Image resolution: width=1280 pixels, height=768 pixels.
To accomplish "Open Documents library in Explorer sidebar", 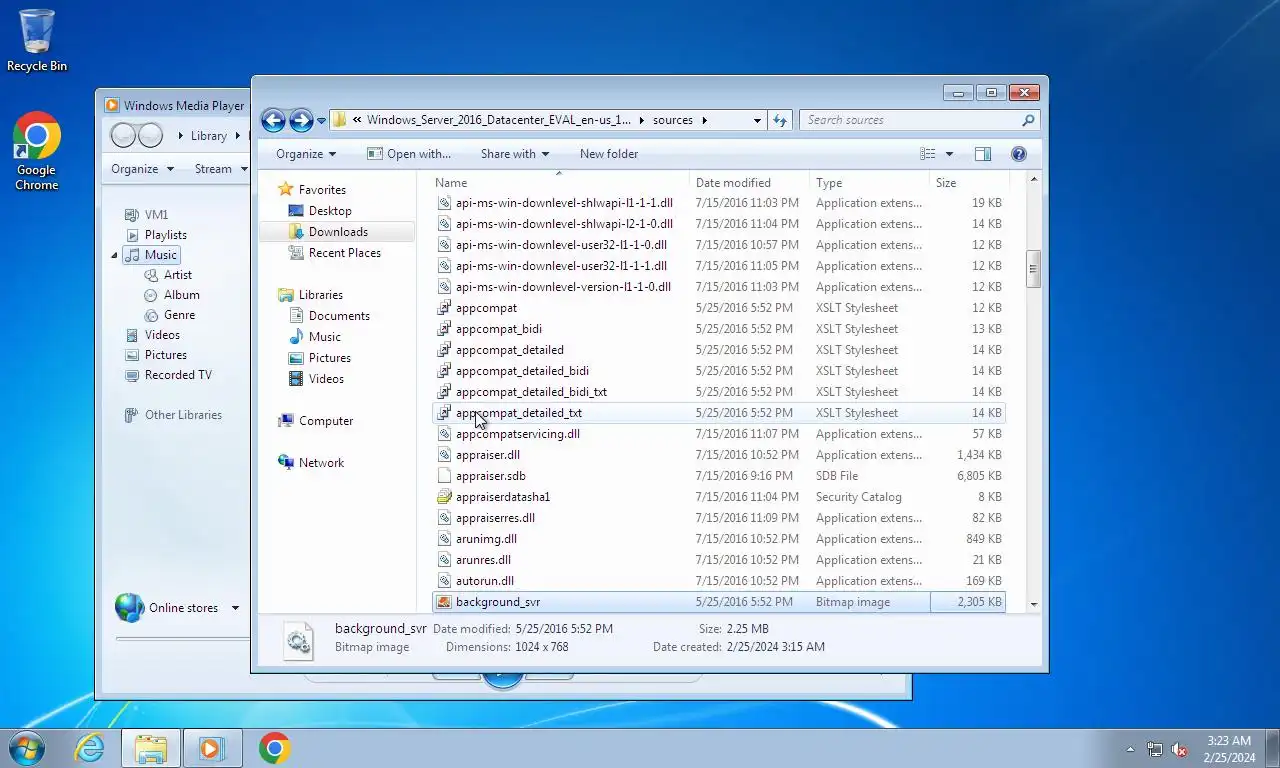I will click(339, 316).
